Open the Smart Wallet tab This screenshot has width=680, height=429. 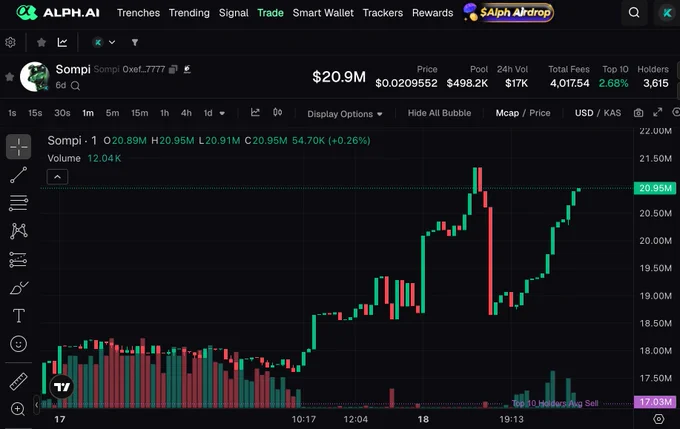click(x=323, y=13)
